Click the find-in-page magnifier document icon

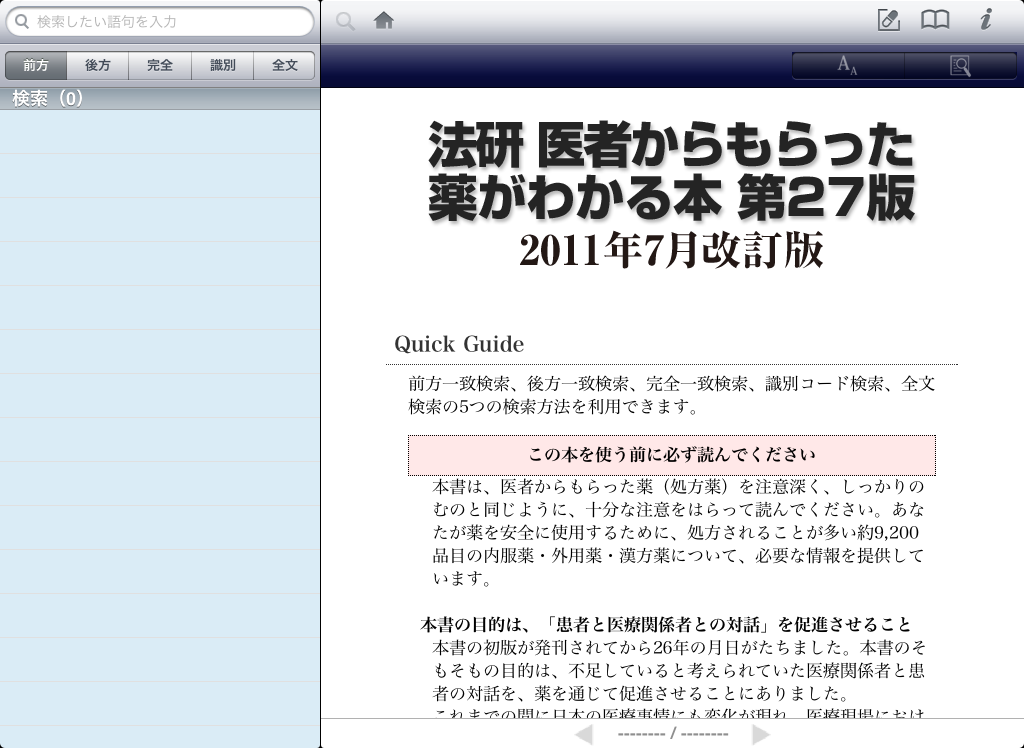[960, 66]
